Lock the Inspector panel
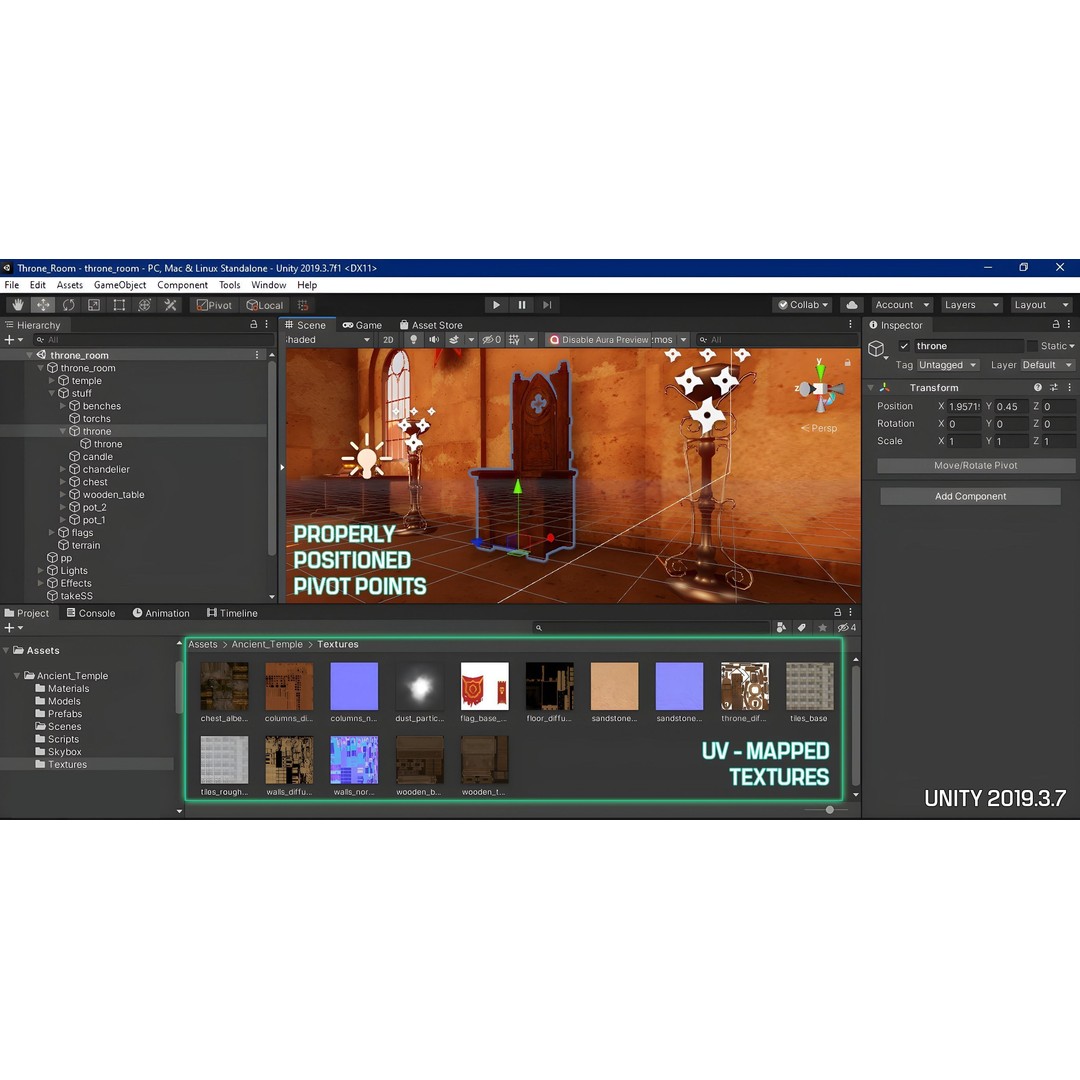This screenshot has width=1080, height=1080. point(1056,324)
